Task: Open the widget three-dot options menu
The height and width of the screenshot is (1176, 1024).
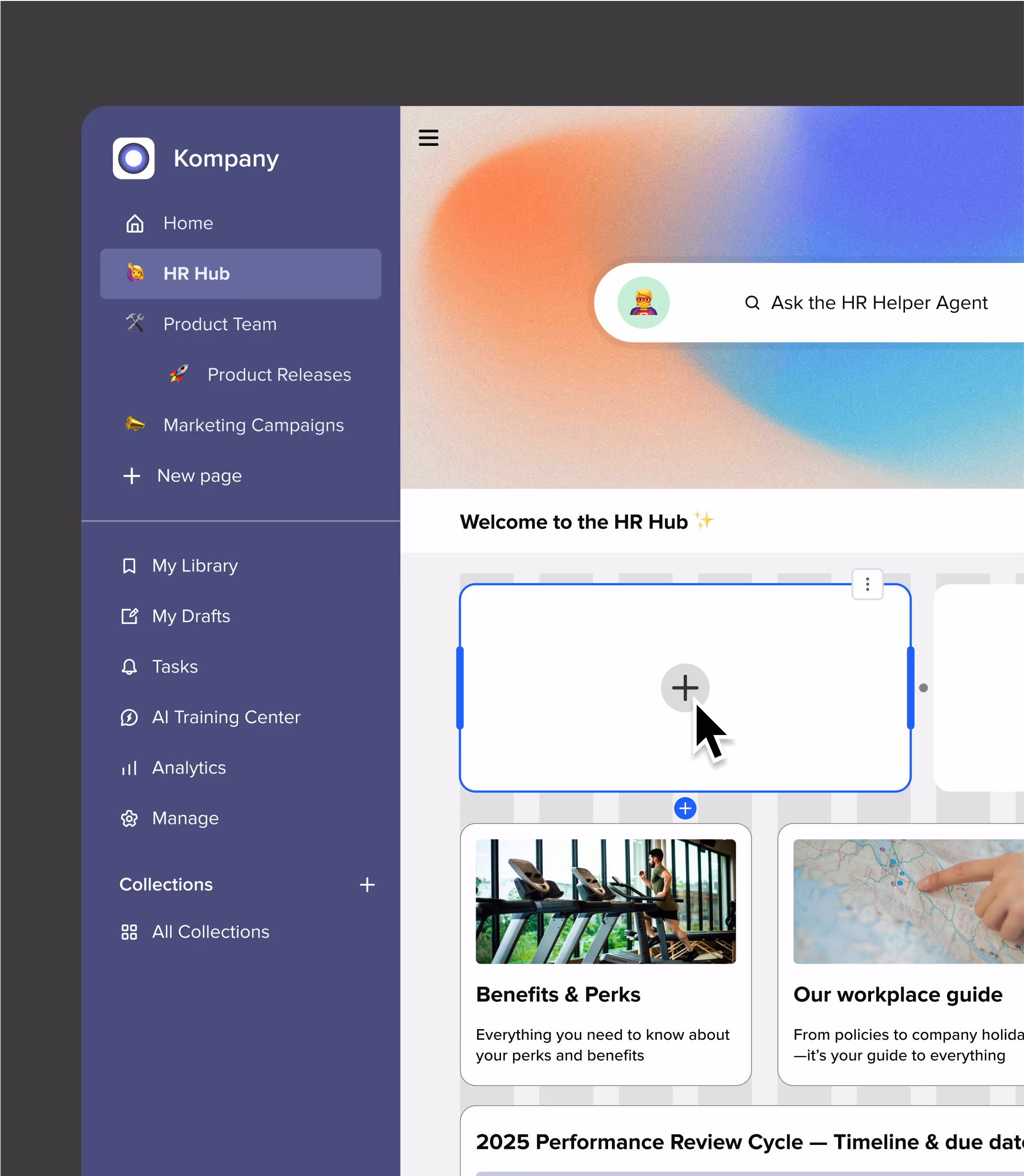Action: pyautogui.click(x=867, y=584)
